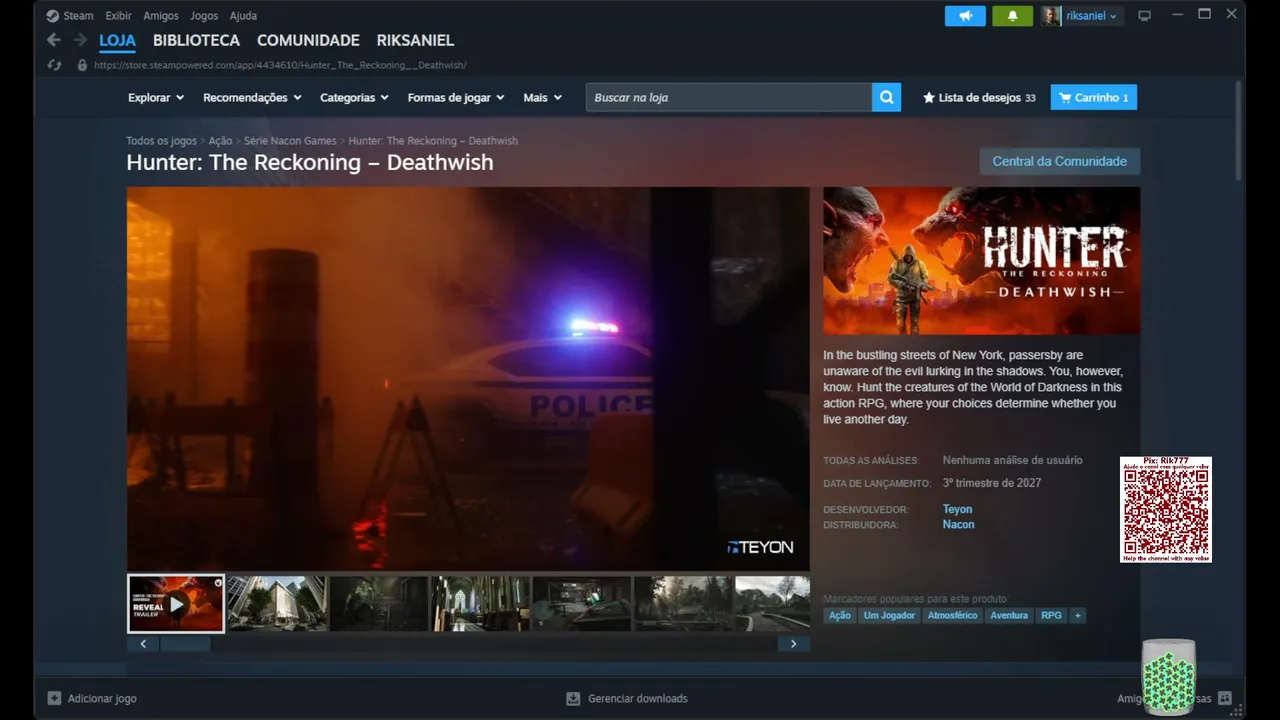
Task: Open the Exibir menu
Action: tap(118, 16)
